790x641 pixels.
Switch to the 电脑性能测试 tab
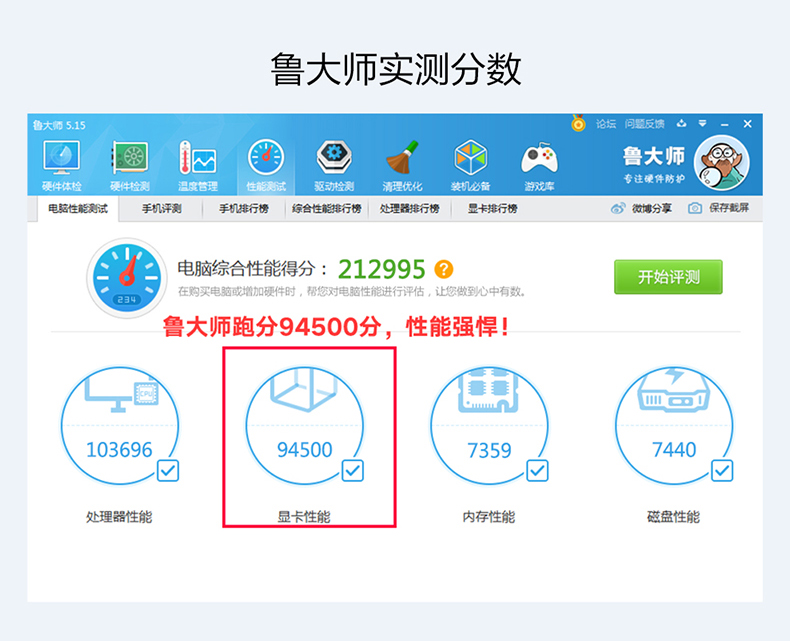[x=78, y=209]
